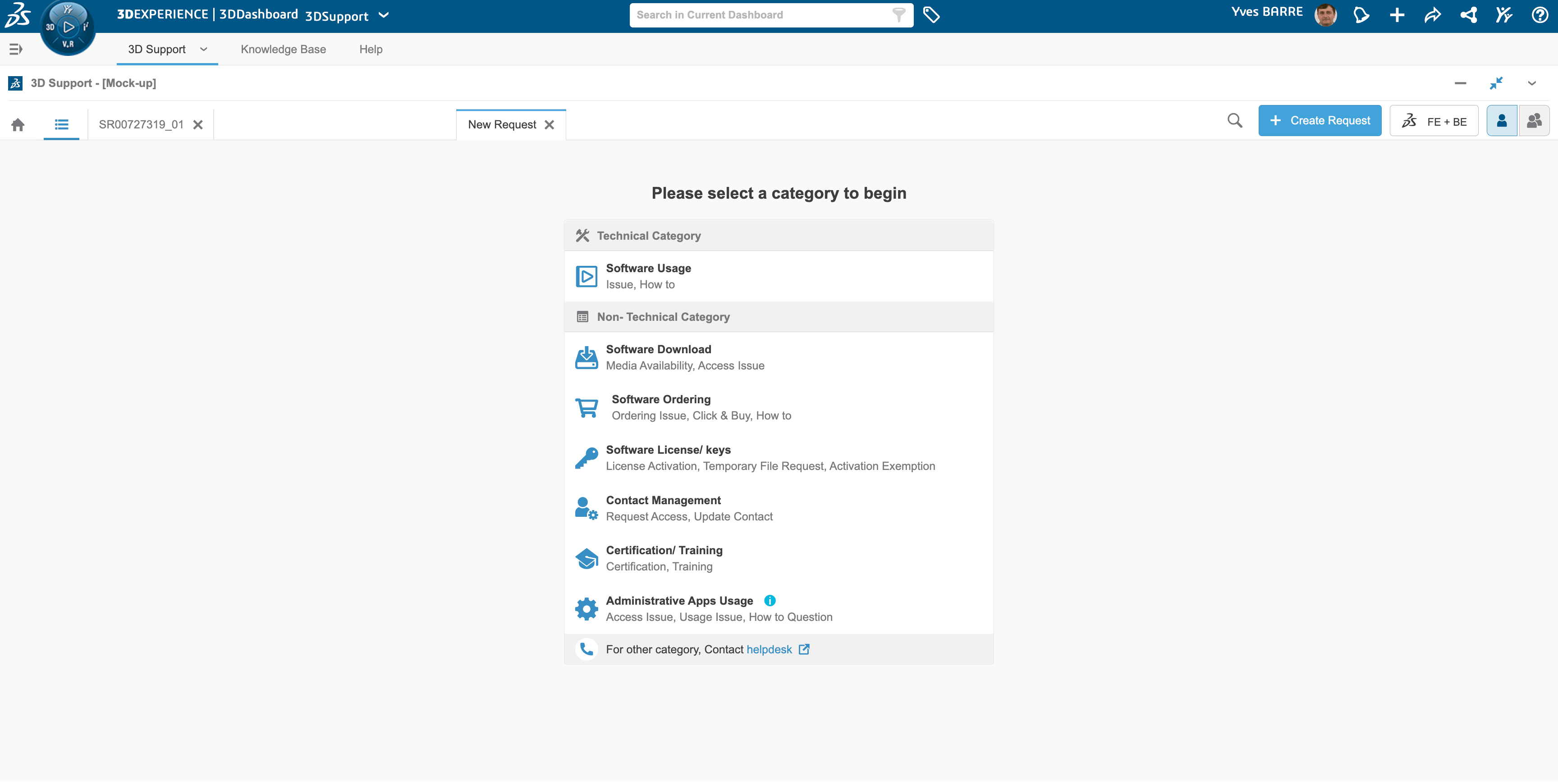Image resolution: width=1558 pixels, height=784 pixels.
Task: Click the info icon beside Administrative Apps Usage
Action: 770,601
